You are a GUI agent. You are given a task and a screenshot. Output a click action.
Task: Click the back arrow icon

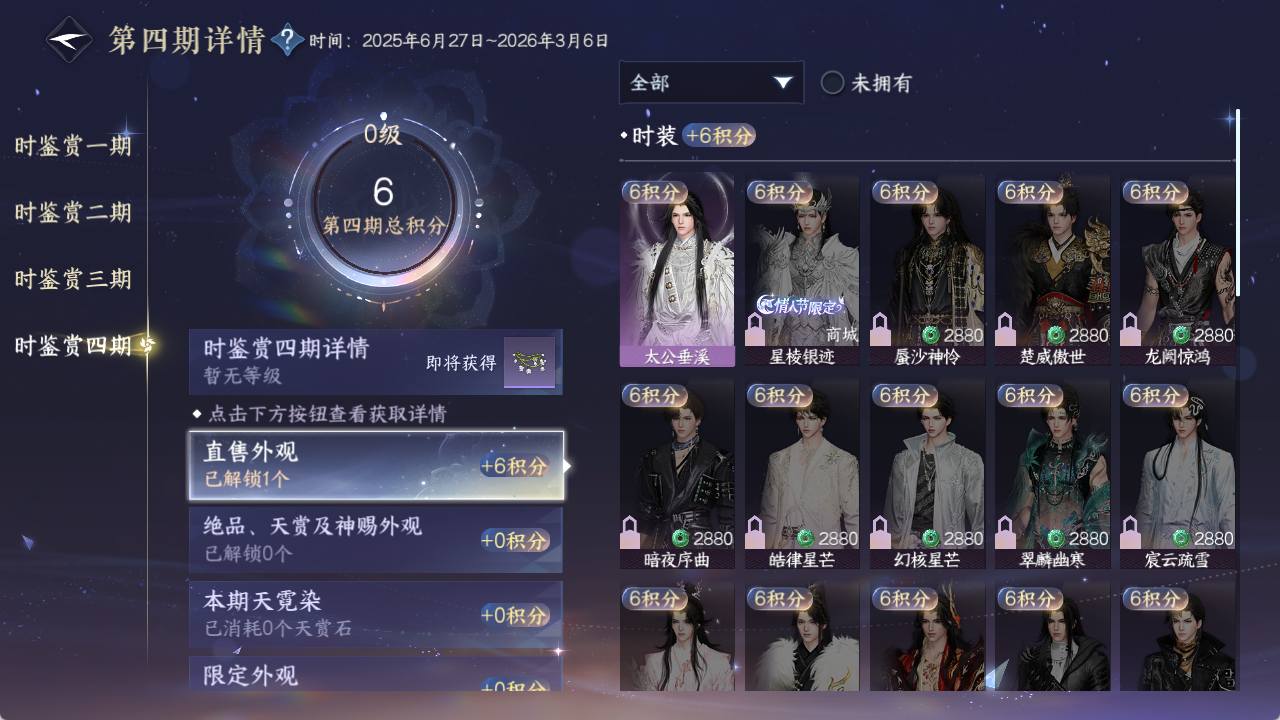tap(70, 40)
